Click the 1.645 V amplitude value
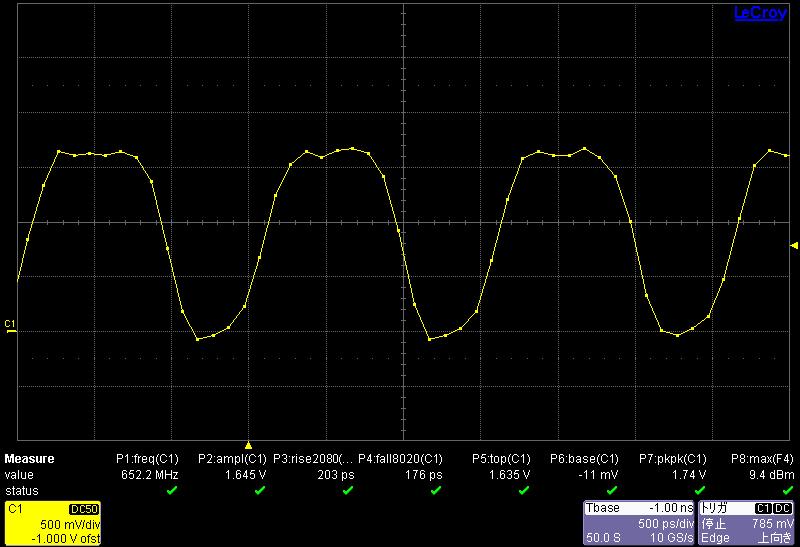Image resolution: width=800 pixels, height=547 pixels. 245,475
